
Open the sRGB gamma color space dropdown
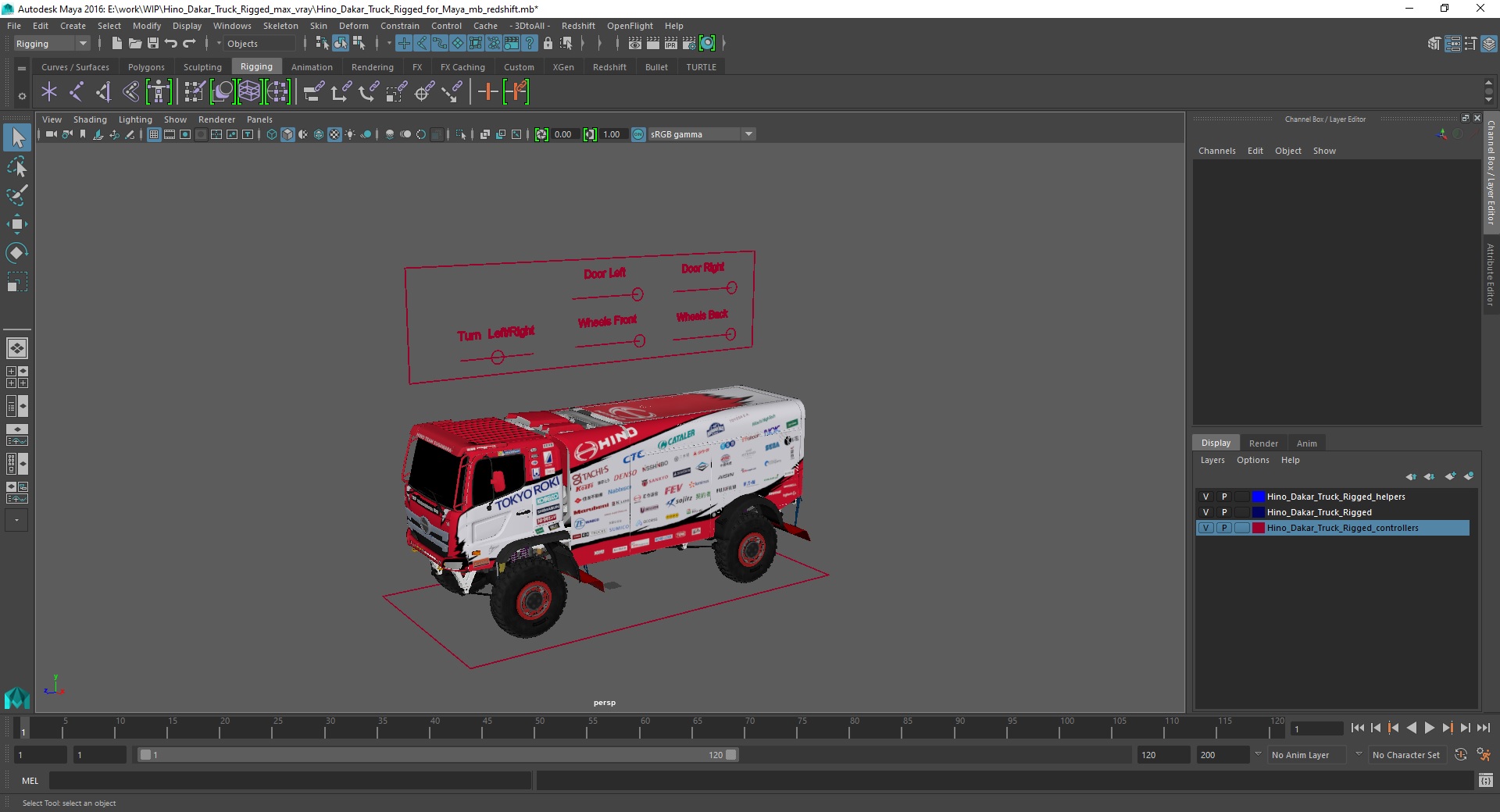point(702,134)
